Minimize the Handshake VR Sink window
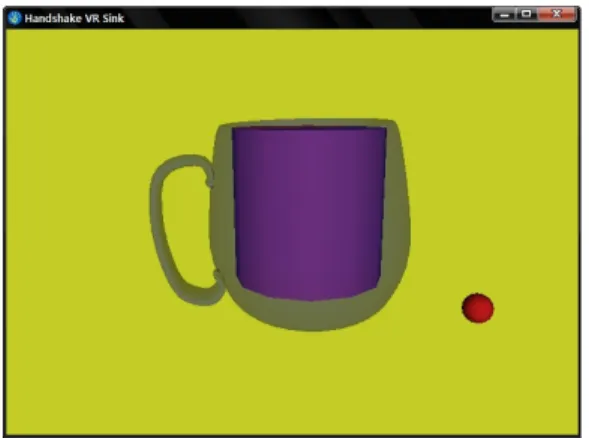The width and height of the screenshot is (589, 438). point(504,15)
